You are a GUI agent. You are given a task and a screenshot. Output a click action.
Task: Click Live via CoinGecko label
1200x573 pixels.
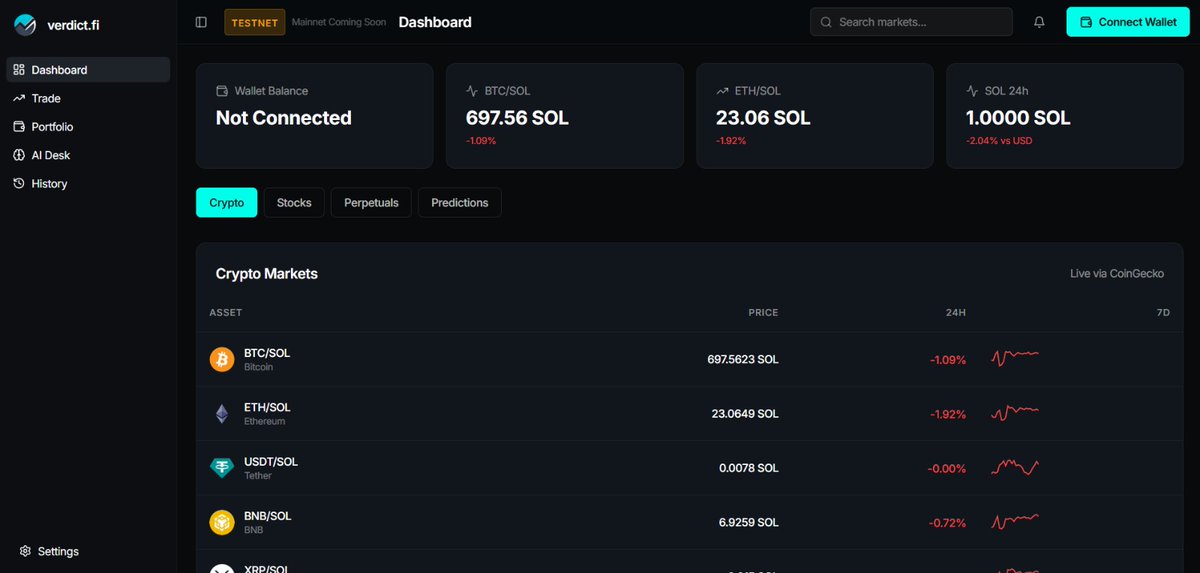pyautogui.click(x=1117, y=274)
